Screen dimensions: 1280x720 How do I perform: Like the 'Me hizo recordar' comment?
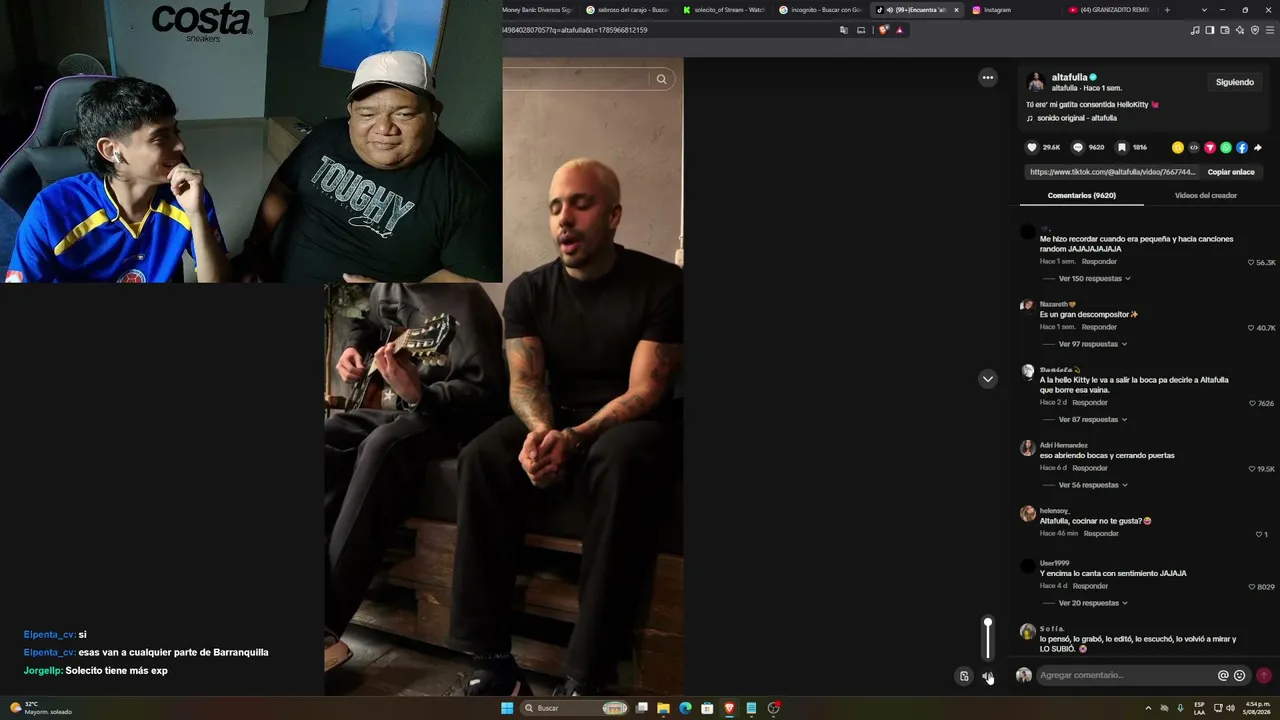1251,262
